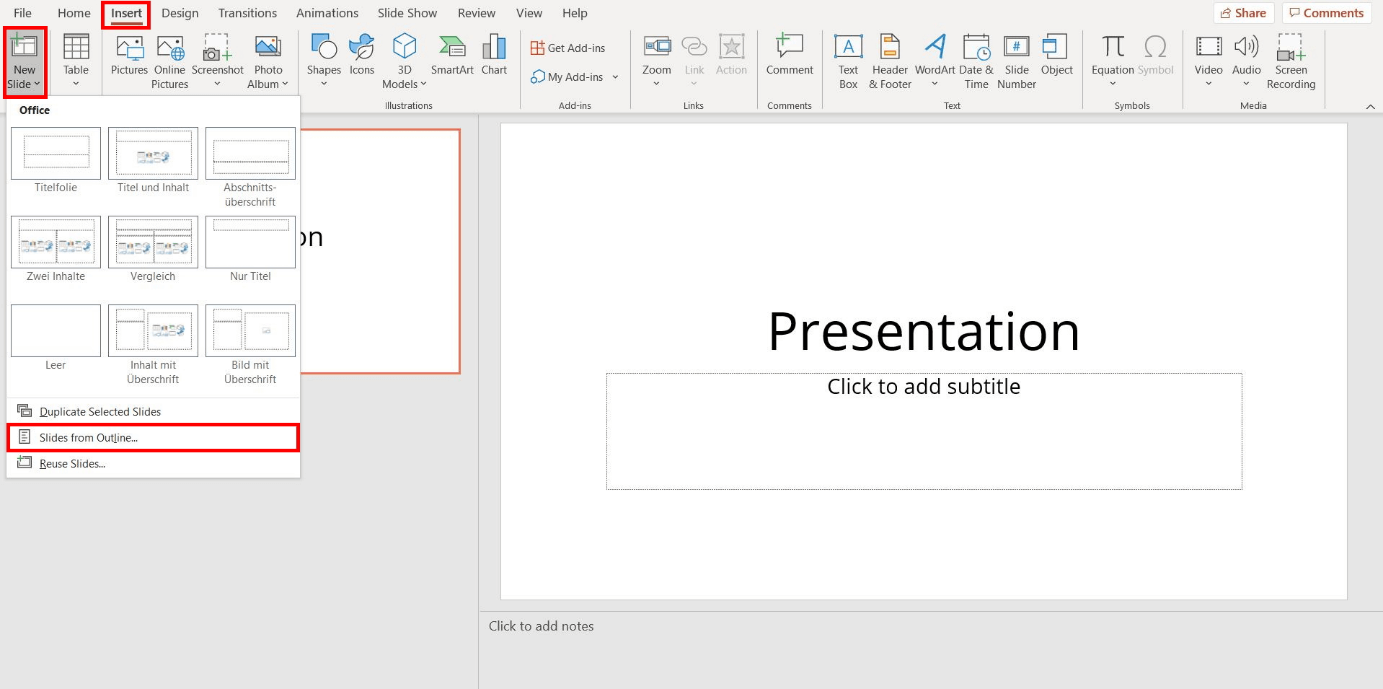The height and width of the screenshot is (689, 1383).
Task: Select the Nur Titel layout
Action: pos(250,242)
